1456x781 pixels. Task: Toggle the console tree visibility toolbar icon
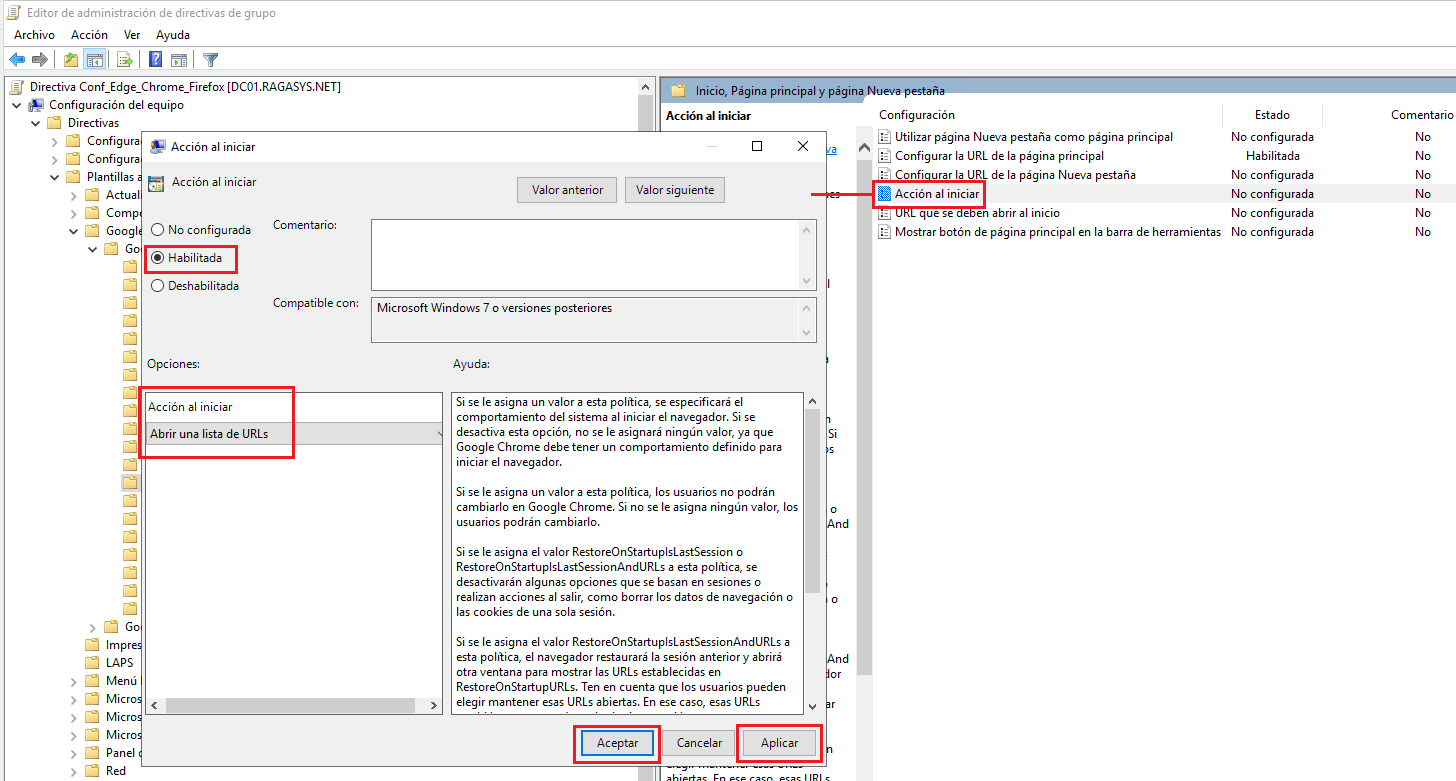[x=94, y=59]
